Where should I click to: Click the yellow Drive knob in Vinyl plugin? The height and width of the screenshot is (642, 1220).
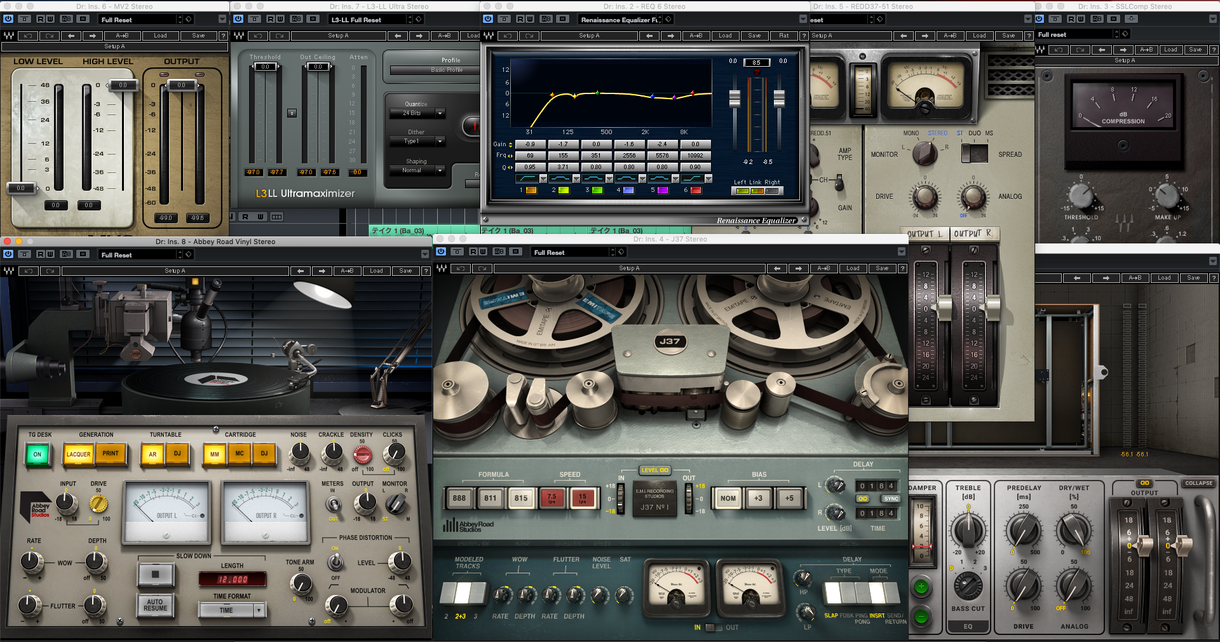tap(98, 505)
